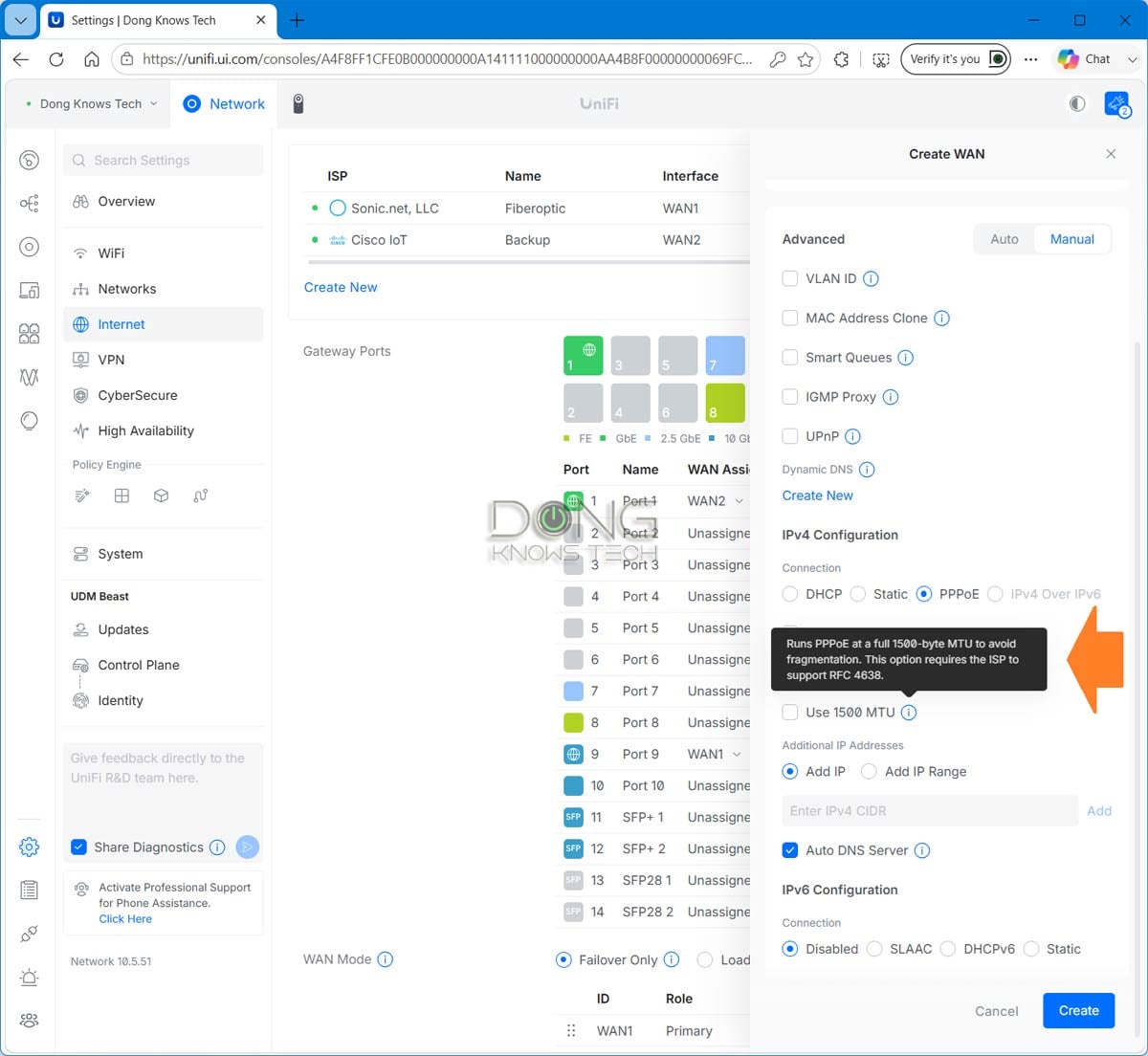Open the Policy Engine grid icon
The width and height of the screenshot is (1148, 1056).
tap(121, 495)
